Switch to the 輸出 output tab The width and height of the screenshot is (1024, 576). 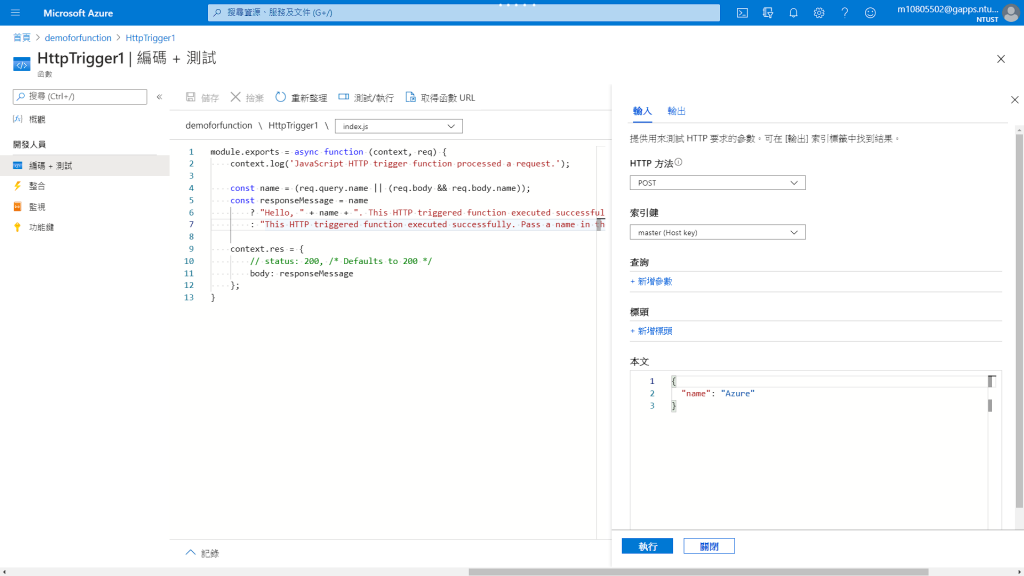tap(677, 111)
